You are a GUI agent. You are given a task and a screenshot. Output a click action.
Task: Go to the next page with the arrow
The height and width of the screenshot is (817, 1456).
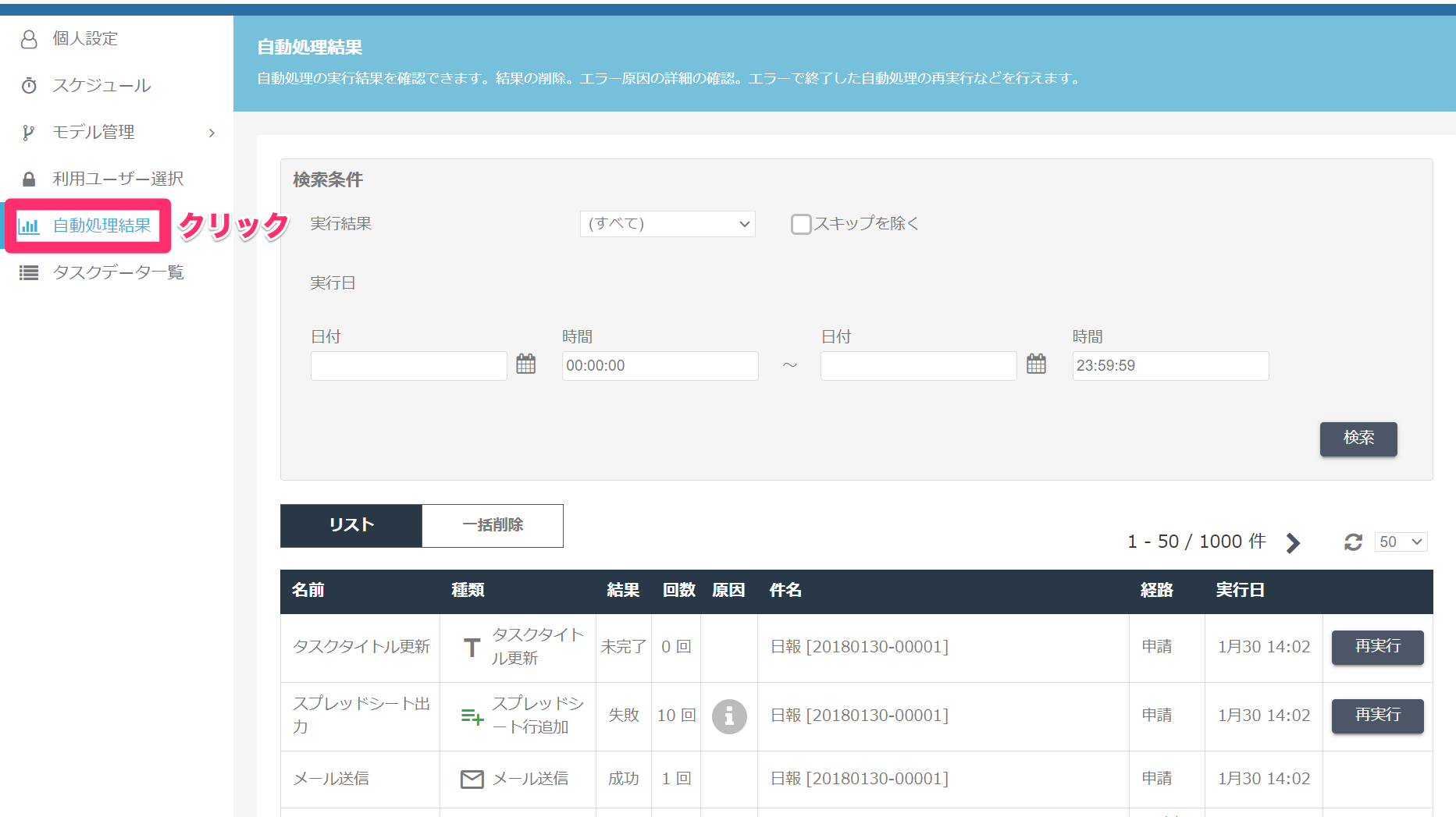coord(1293,542)
